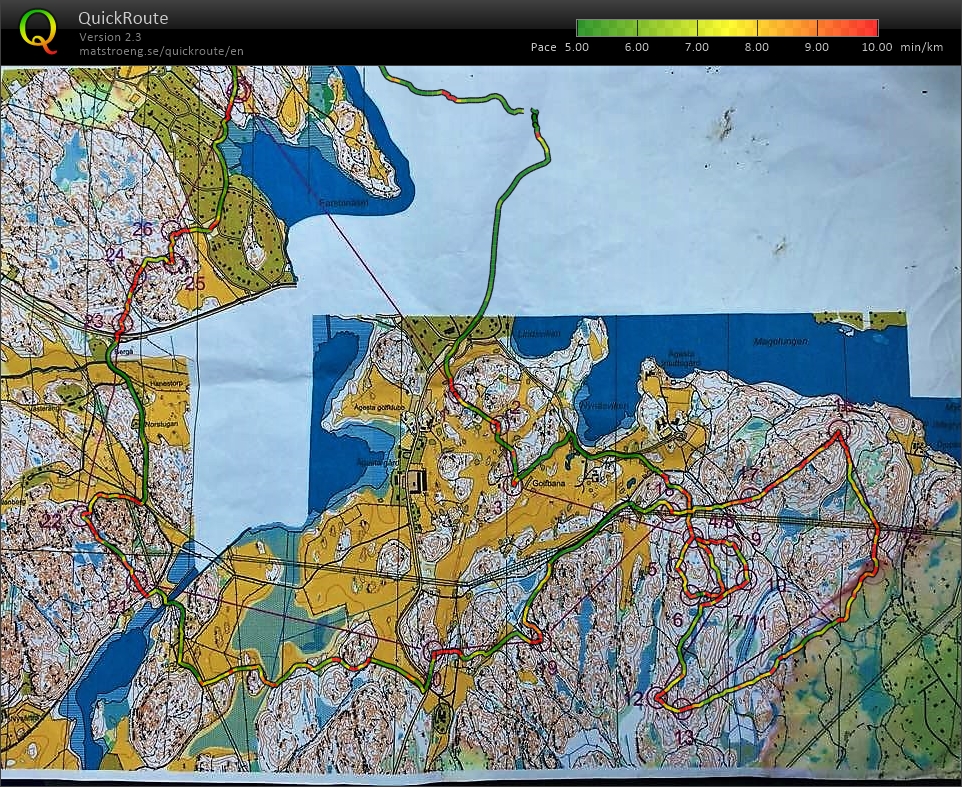This screenshot has width=962, height=787.
Task: Click the "Hanestorp" map label
Action: coord(166,381)
